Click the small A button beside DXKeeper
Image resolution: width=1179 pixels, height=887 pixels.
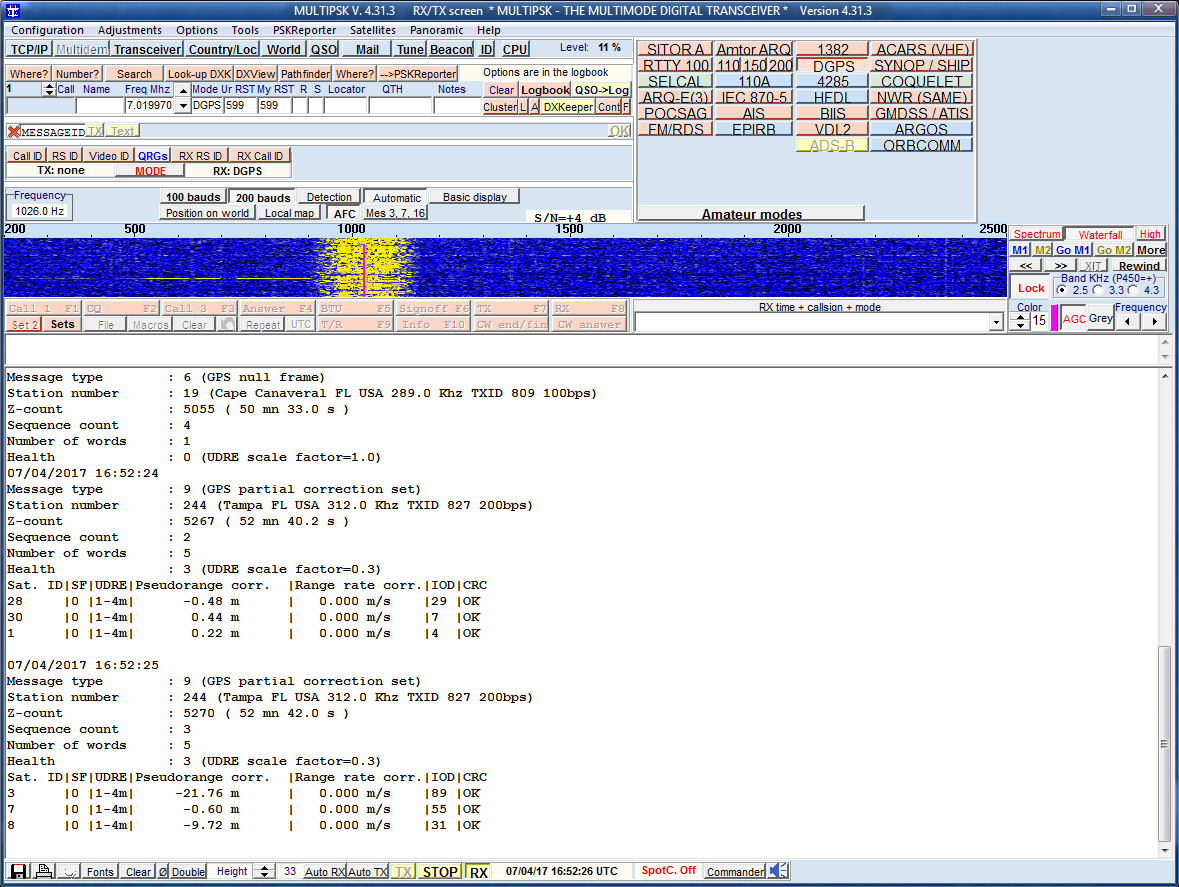535,107
